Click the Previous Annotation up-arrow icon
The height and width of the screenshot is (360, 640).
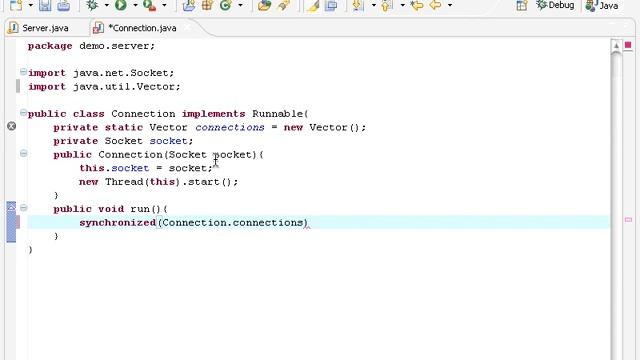[x=387, y=5]
